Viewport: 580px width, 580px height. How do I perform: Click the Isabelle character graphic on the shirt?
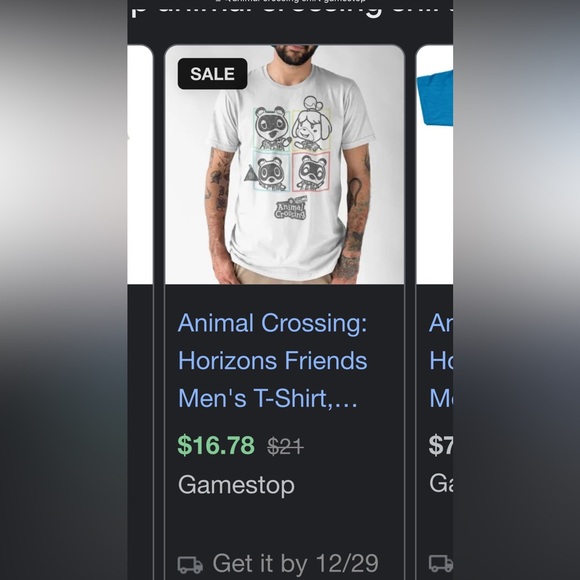[x=311, y=124]
